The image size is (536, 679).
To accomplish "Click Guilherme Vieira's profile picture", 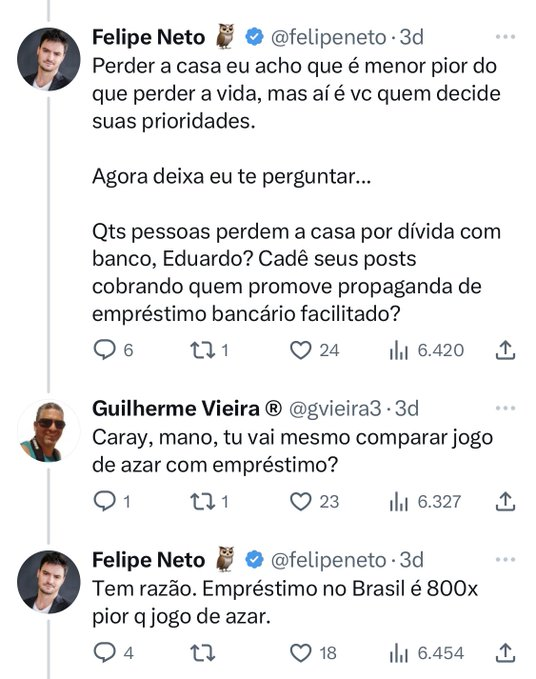I will coord(48,431).
